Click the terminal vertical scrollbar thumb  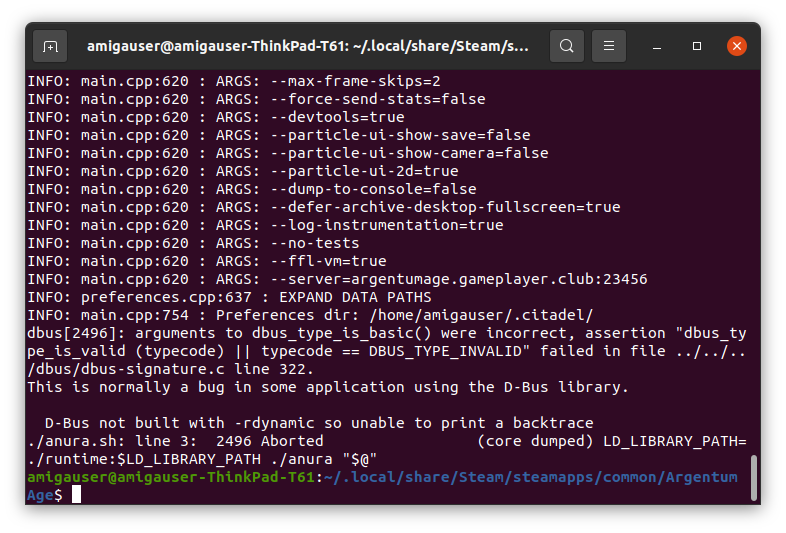pos(753,477)
